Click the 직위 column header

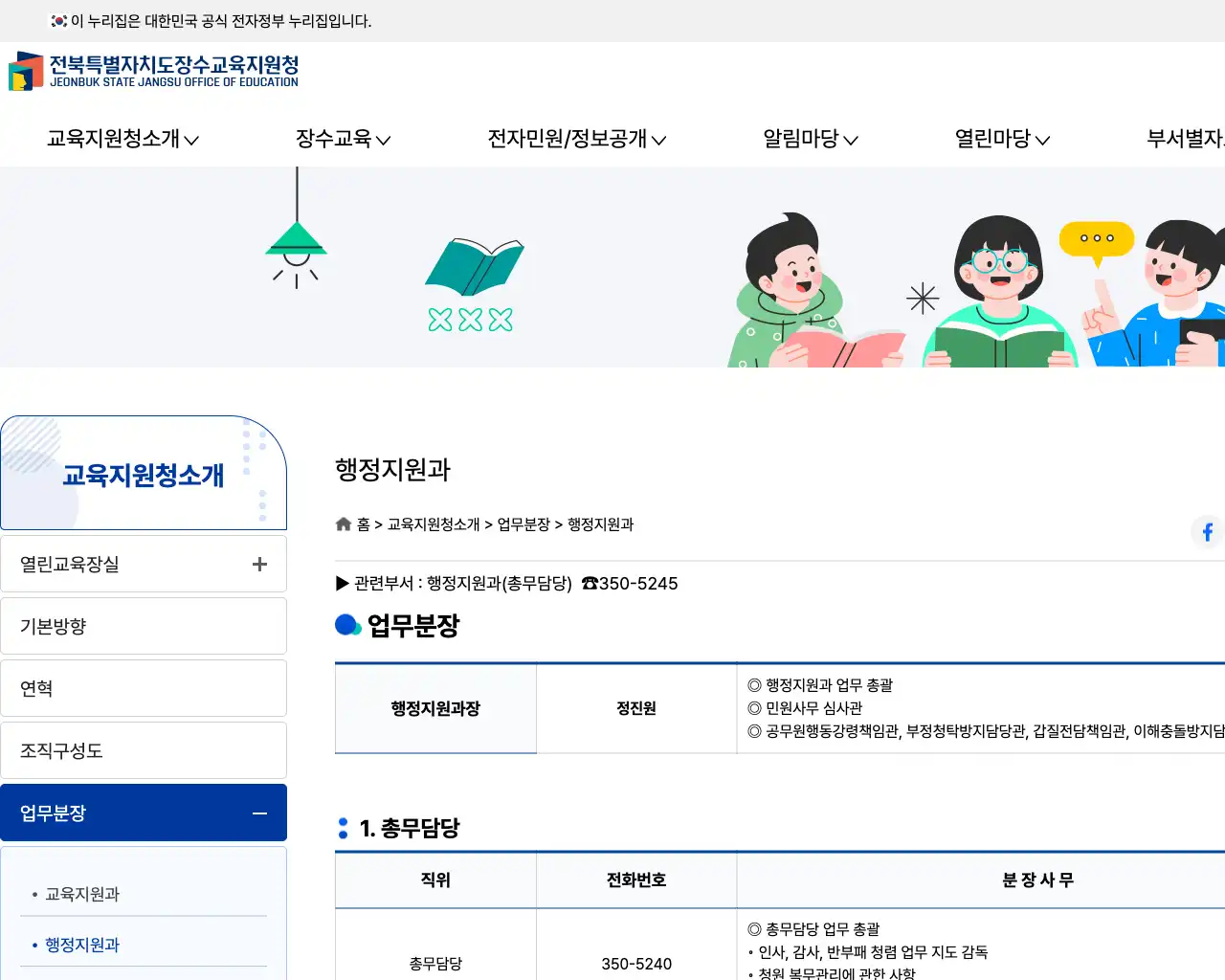click(435, 880)
